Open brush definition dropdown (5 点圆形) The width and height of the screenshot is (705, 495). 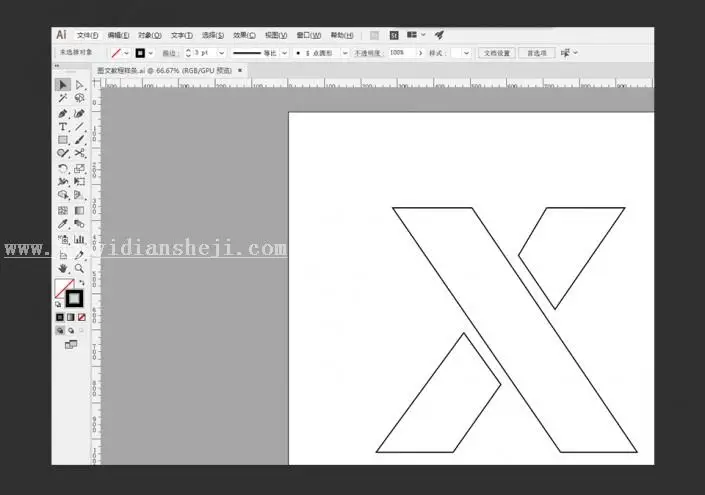pyautogui.click(x=345, y=53)
